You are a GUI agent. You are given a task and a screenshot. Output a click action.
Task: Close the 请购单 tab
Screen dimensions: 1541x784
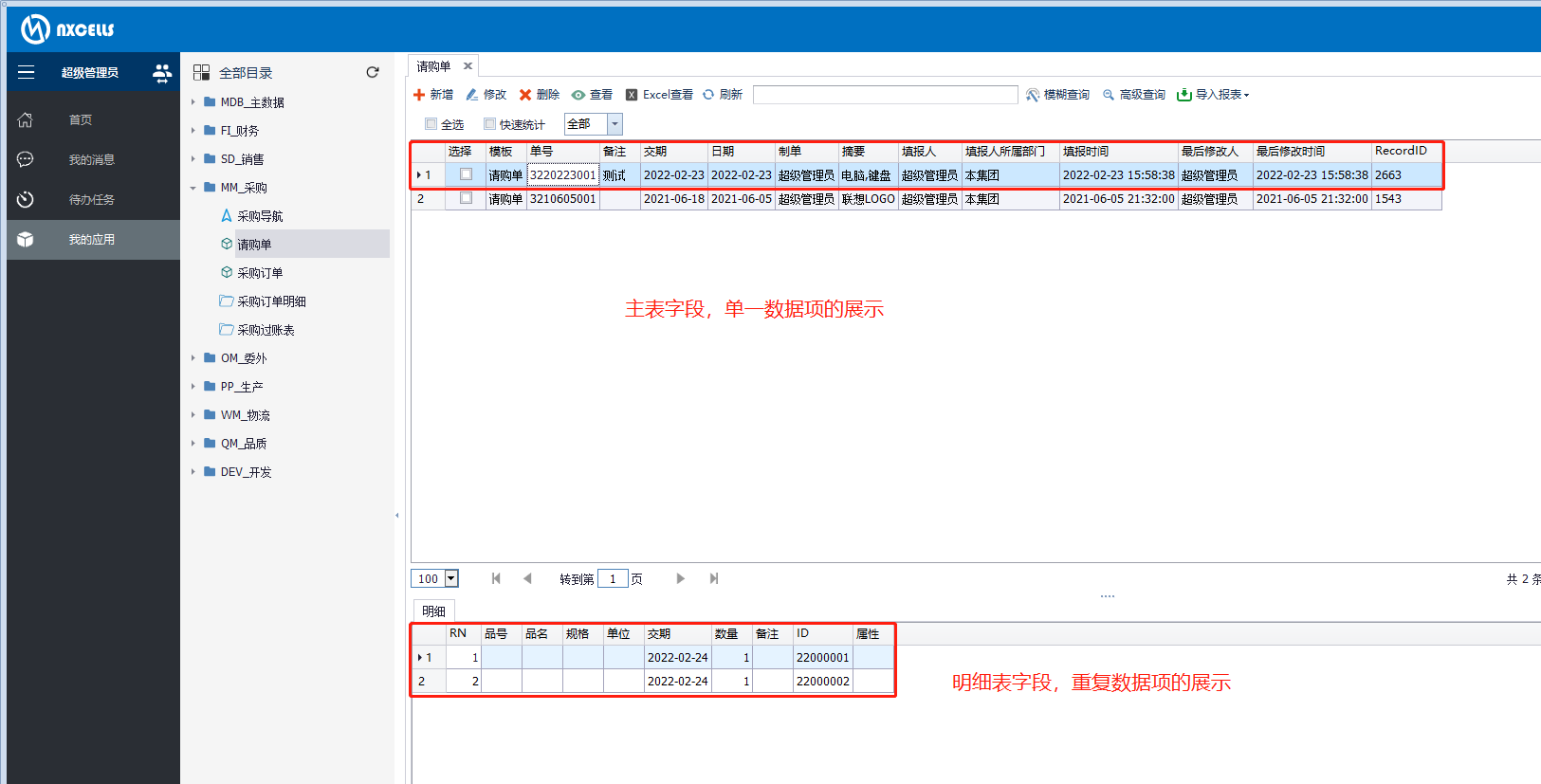[468, 66]
